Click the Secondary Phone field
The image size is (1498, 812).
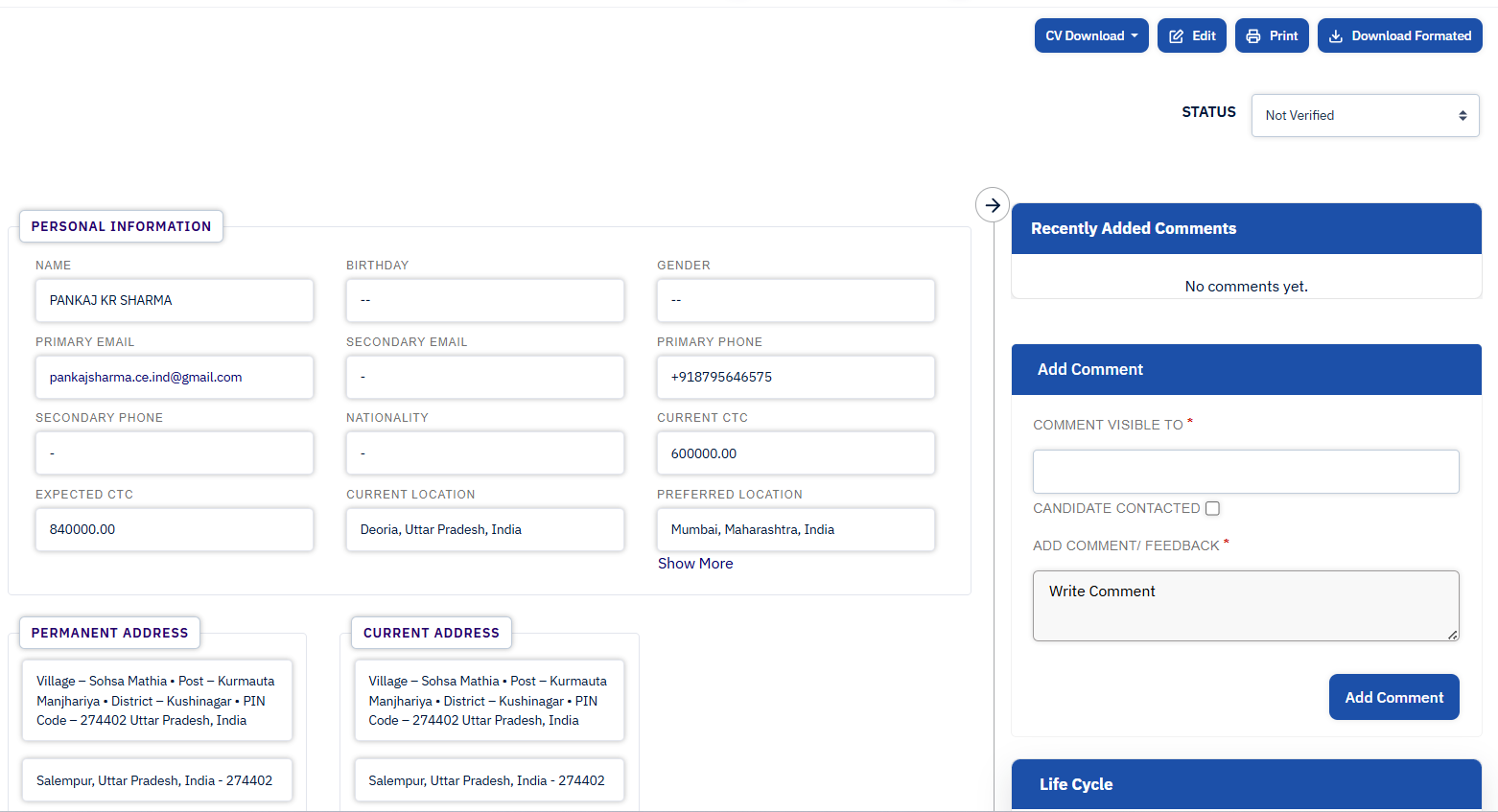(175, 453)
